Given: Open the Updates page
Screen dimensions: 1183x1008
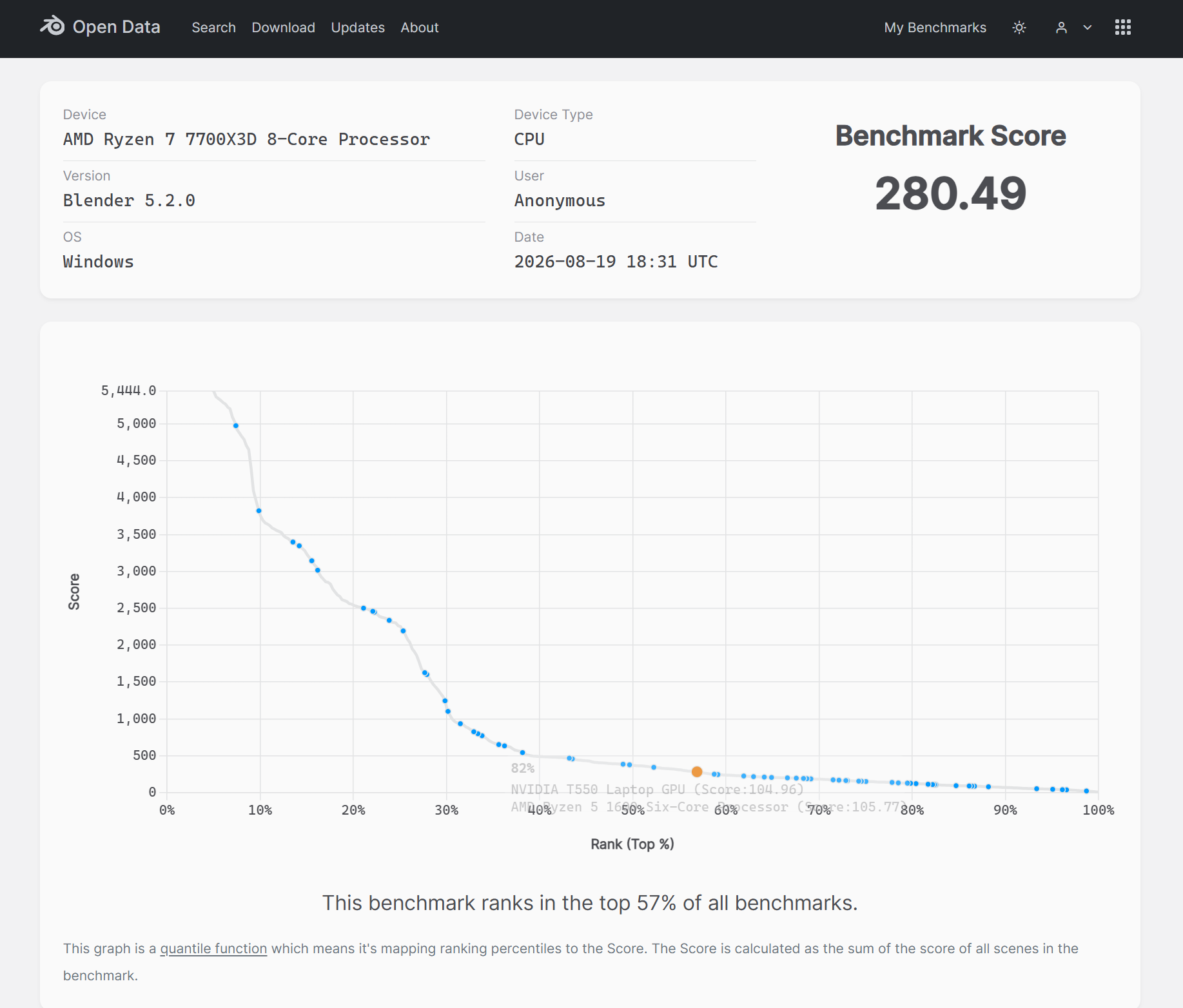Looking at the screenshot, I should click(358, 28).
